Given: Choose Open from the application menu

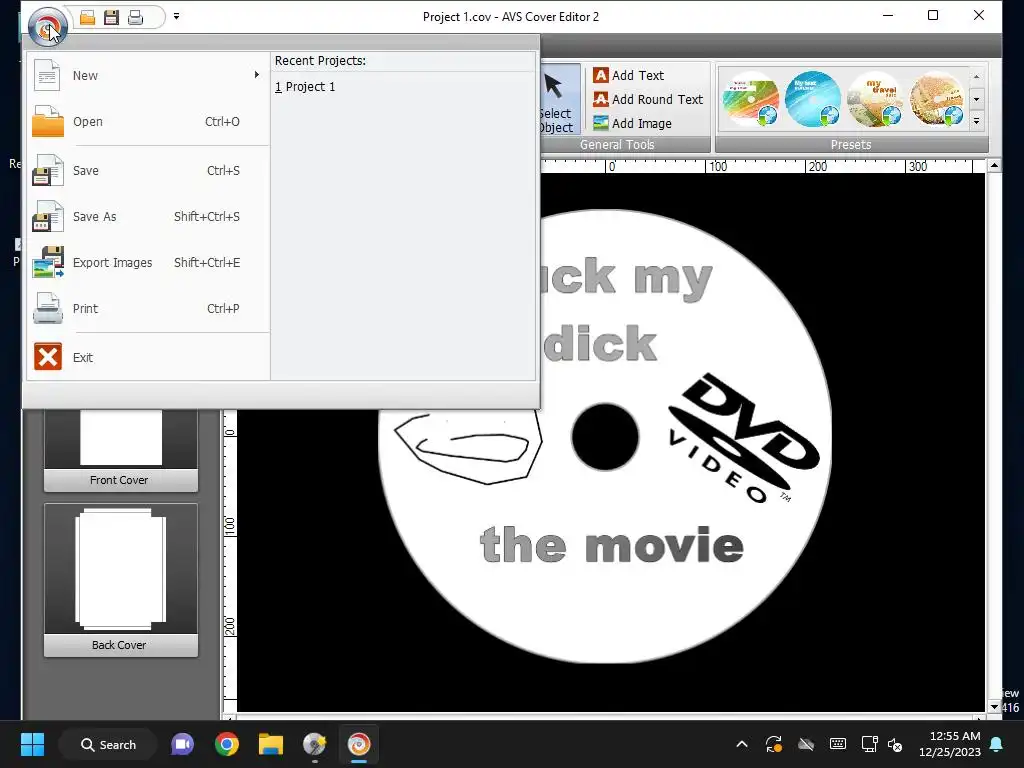Looking at the screenshot, I should pyautogui.click(x=148, y=121).
